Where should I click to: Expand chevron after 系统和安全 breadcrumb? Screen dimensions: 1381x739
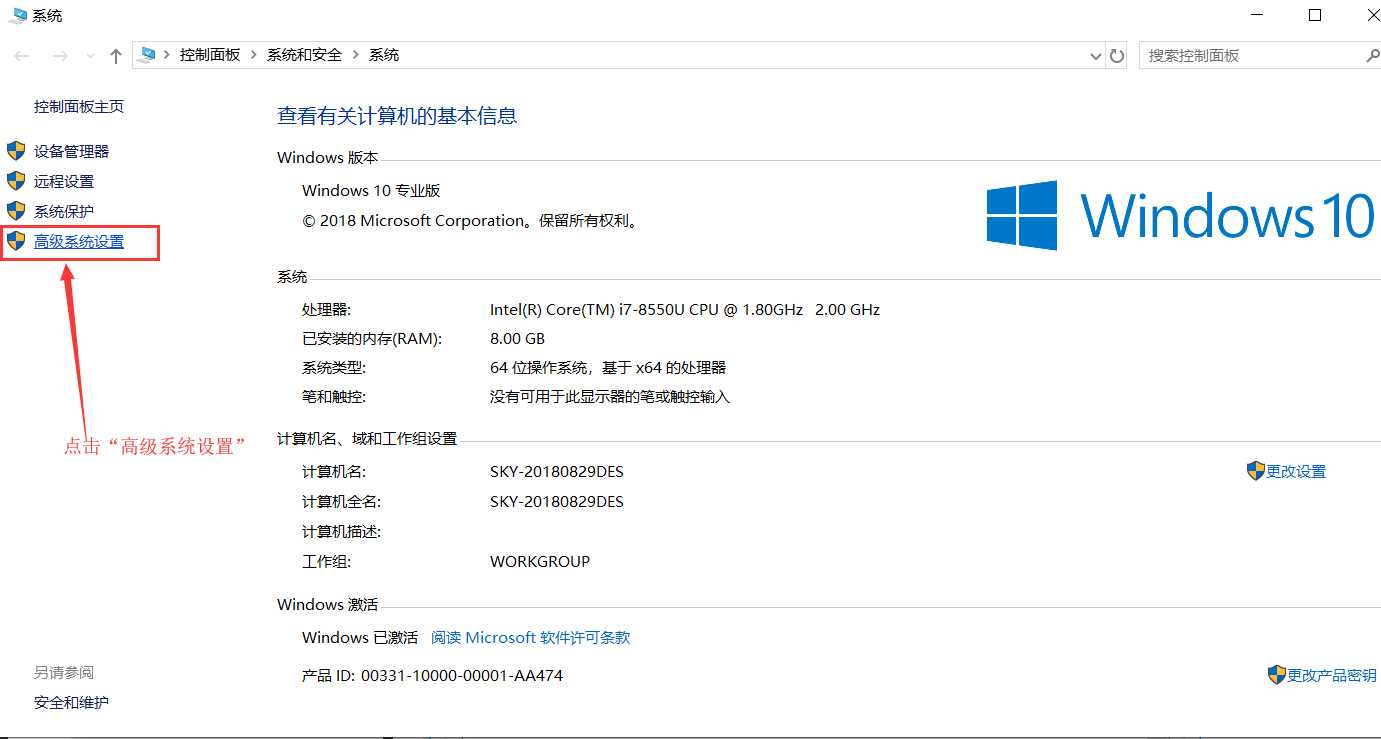pos(356,55)
